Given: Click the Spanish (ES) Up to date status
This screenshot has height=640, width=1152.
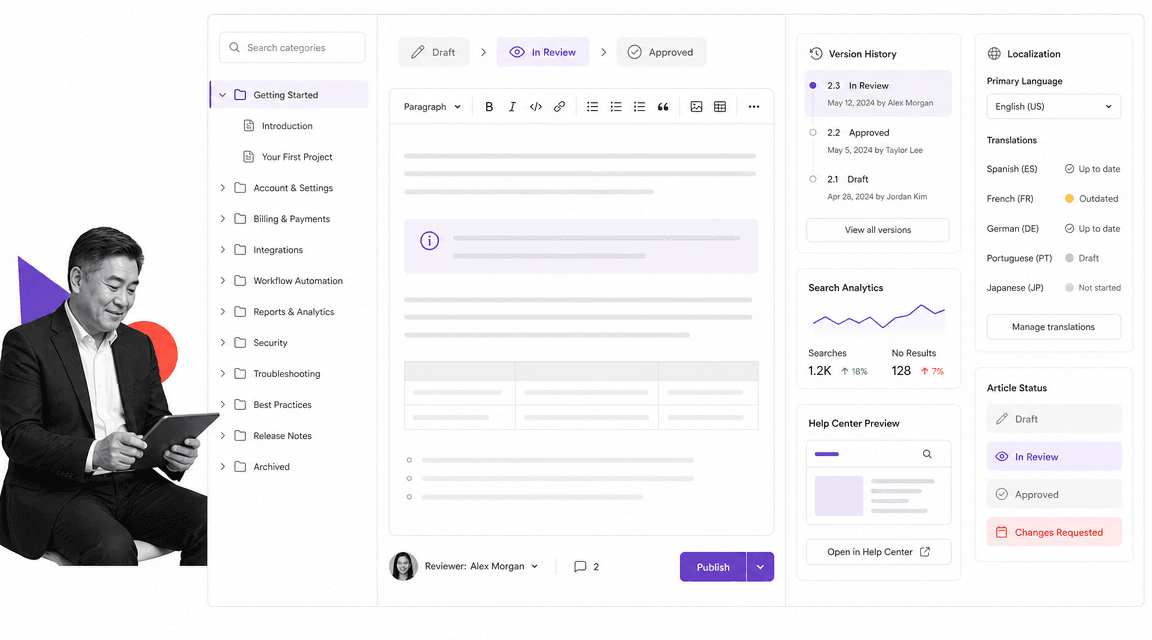Looking at the screenshot, I should (x=1092, y=169).
